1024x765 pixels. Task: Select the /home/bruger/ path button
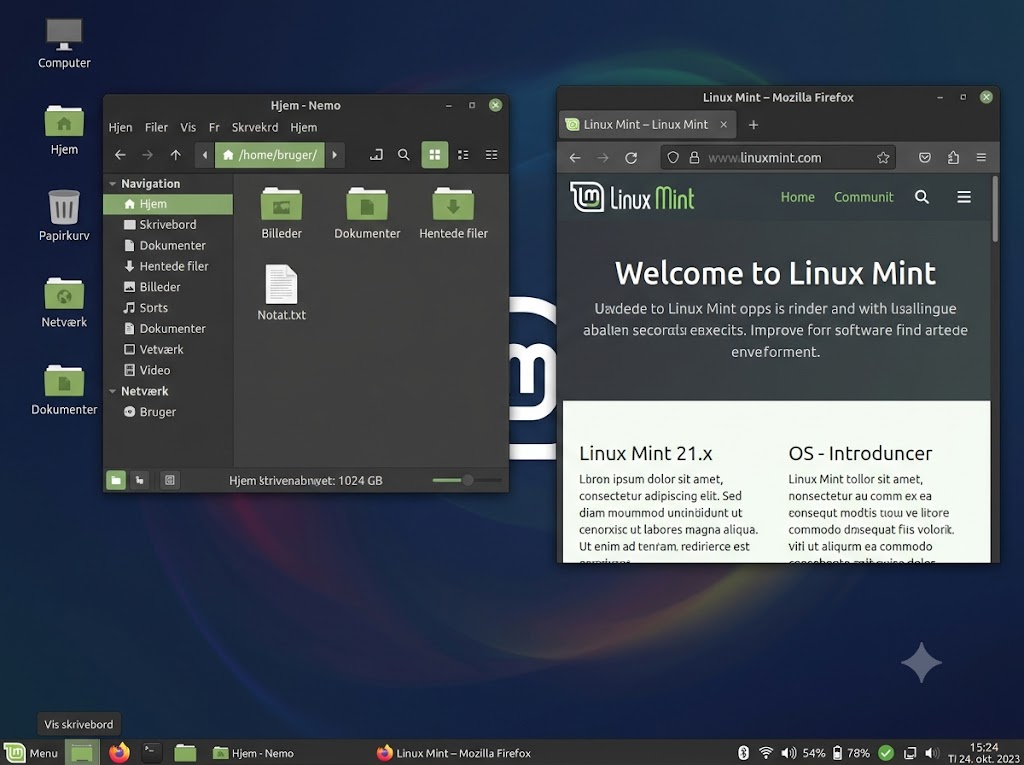pyautogui.click(x=270, y=155)
